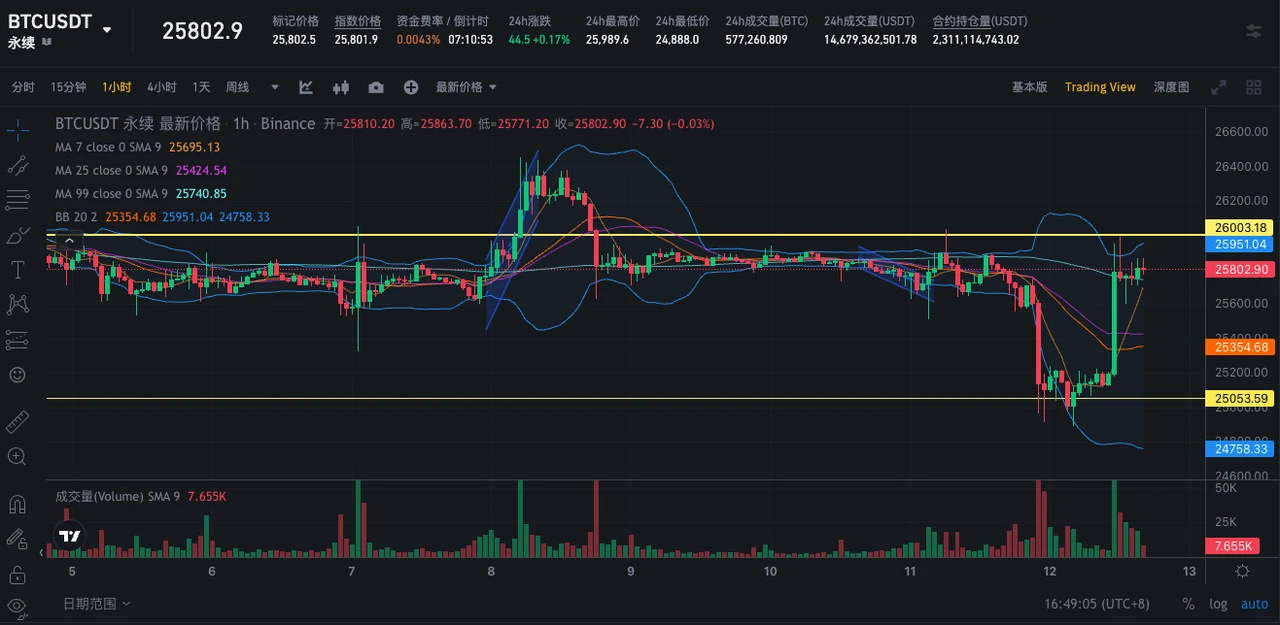Click the 指数价格 label

point(358,21)
